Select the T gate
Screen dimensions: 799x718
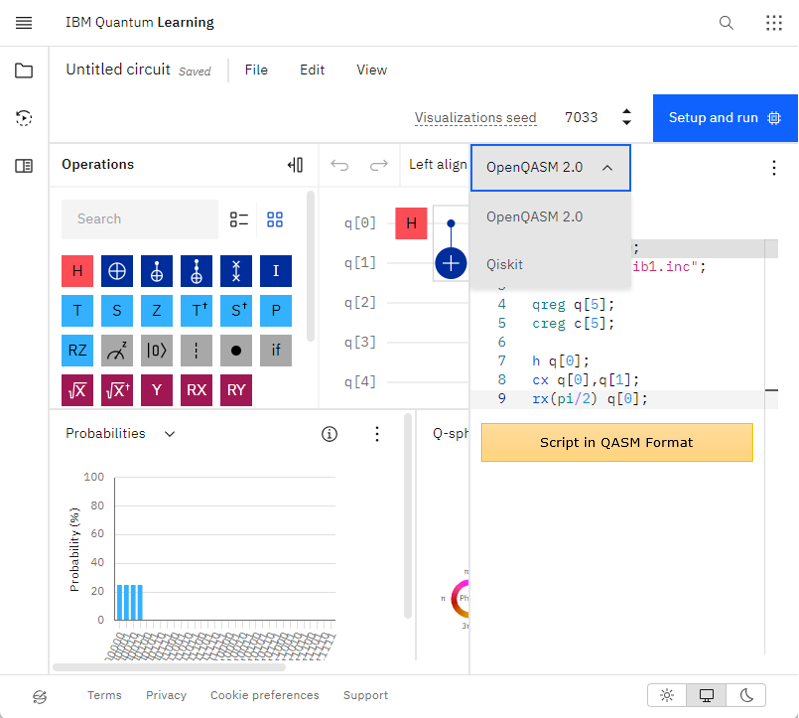77,310
